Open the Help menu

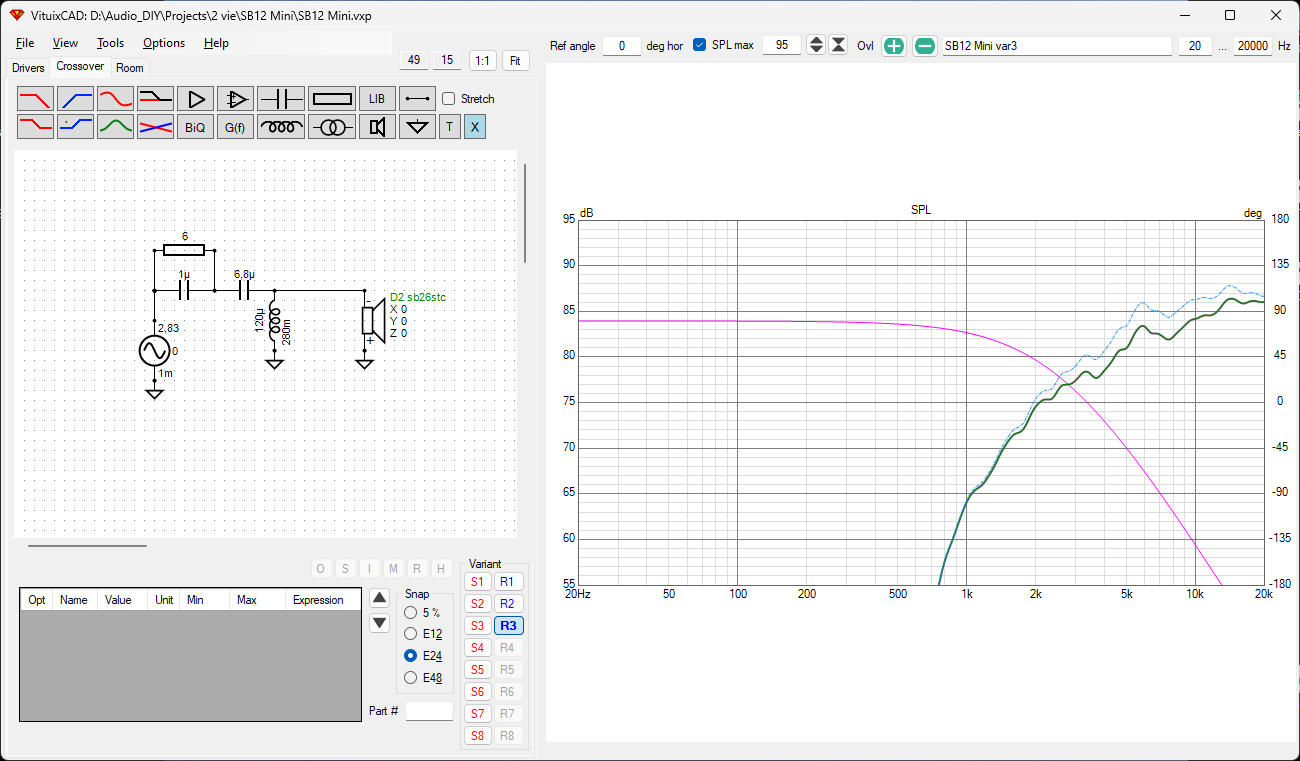coord(216,43)
